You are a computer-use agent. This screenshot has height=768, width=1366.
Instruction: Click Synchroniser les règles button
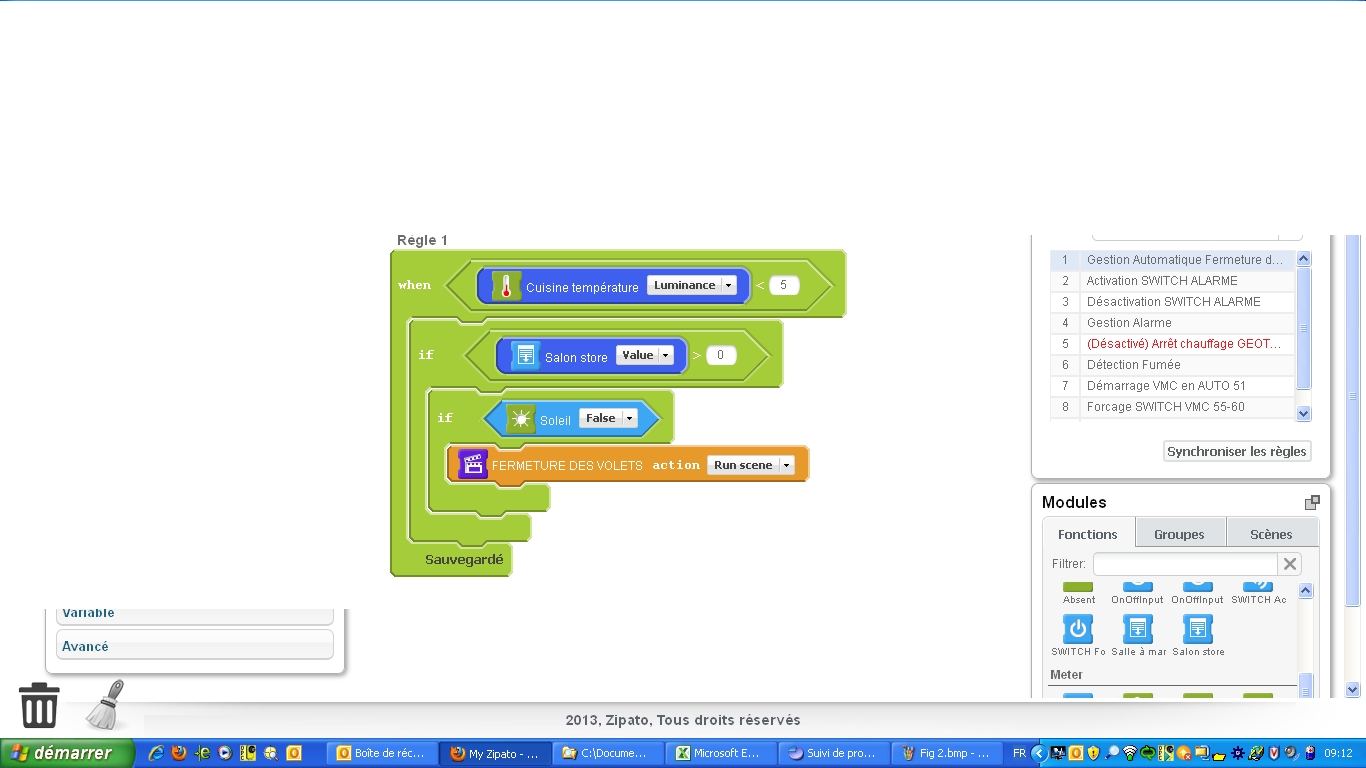[1237, 451]
